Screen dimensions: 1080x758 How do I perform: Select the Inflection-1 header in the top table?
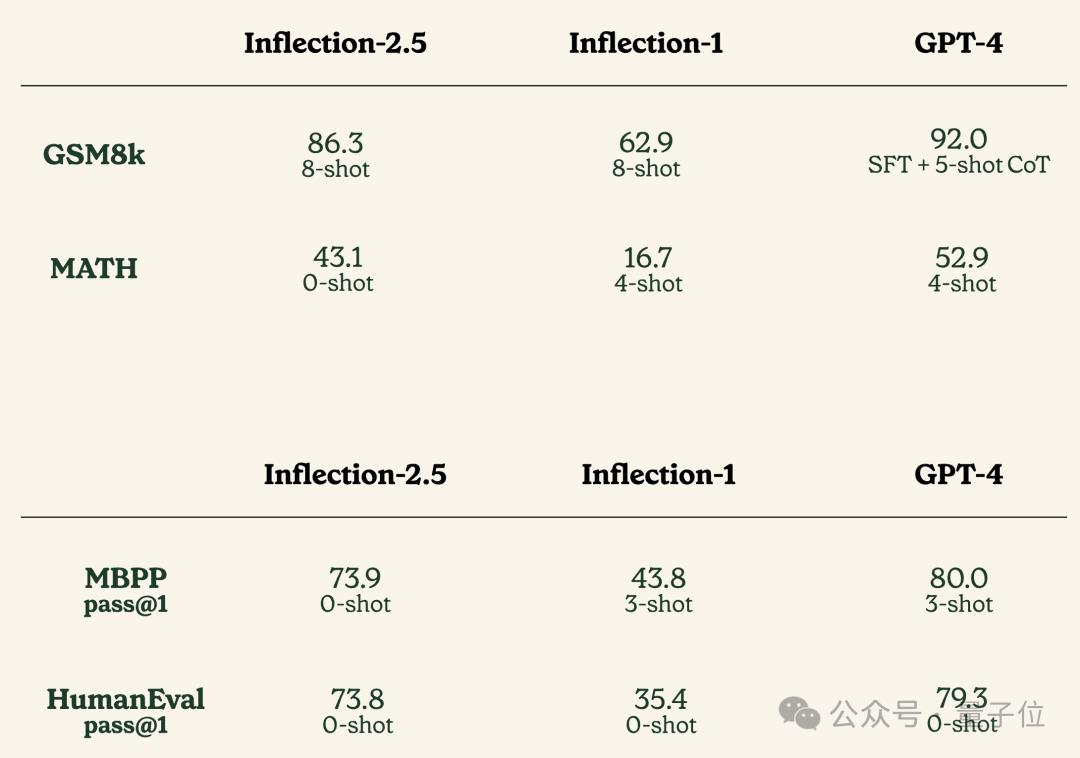(x=645, y=43)
